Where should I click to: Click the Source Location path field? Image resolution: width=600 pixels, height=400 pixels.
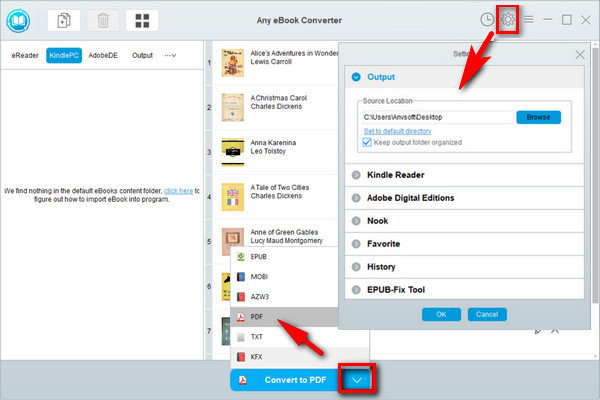(437, 117)
